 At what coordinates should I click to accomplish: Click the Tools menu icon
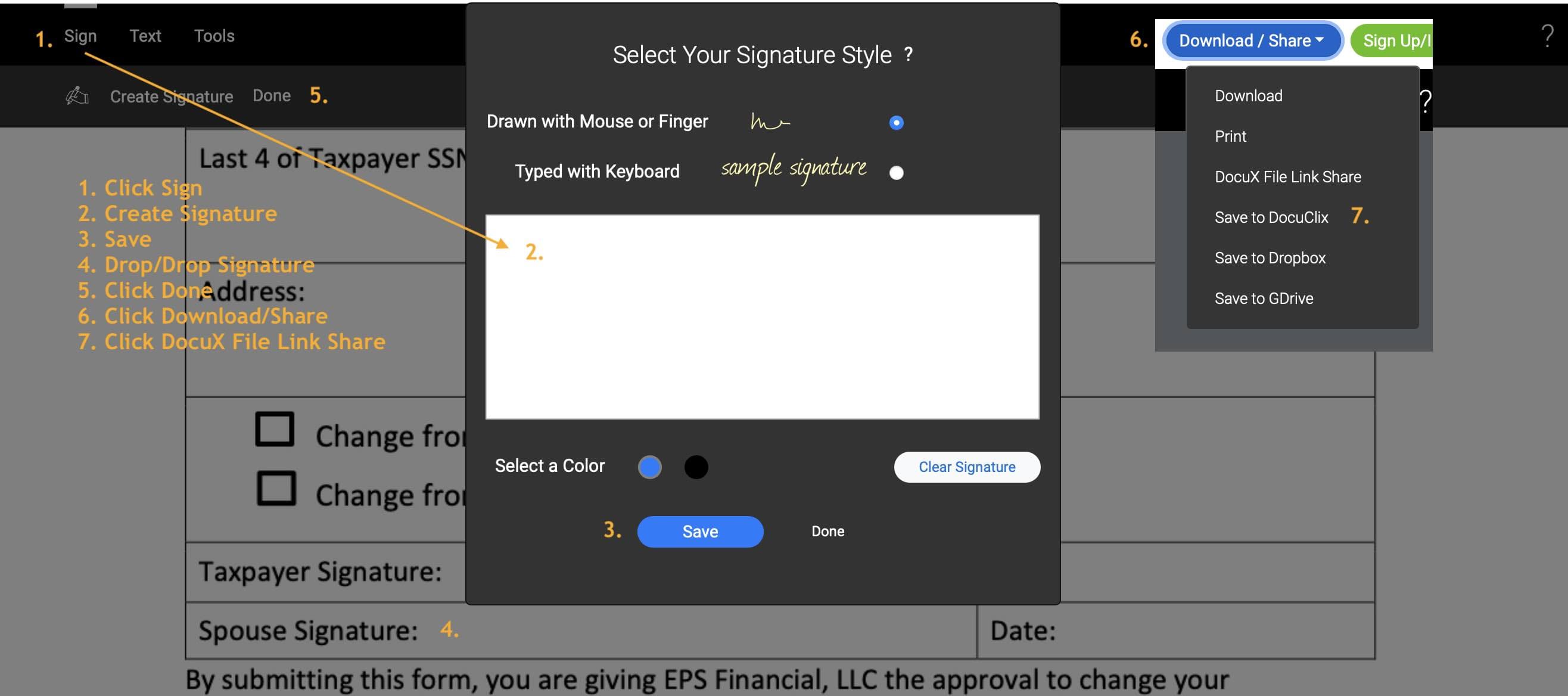click(214, 36)
